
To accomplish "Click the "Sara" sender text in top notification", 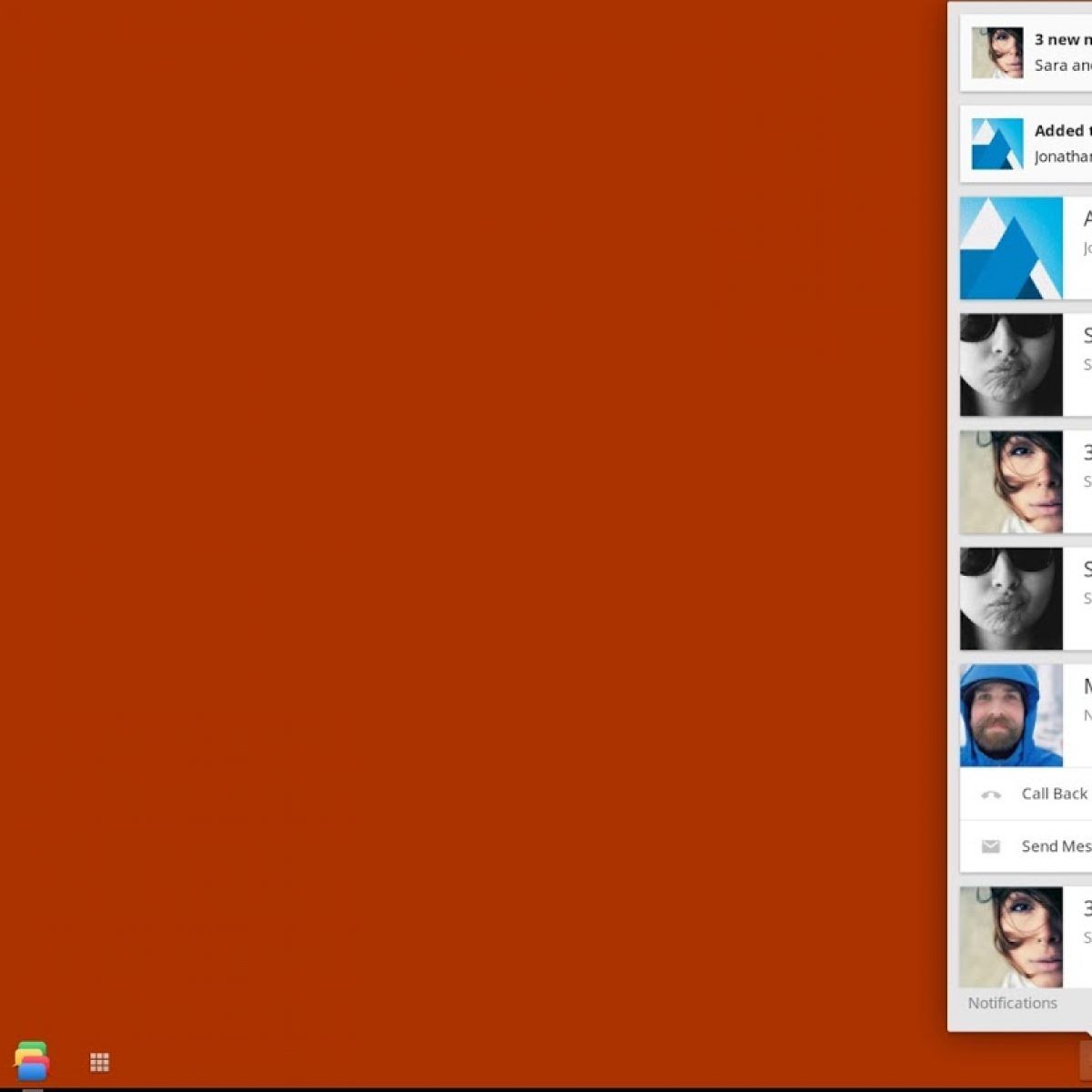I will point(1050,66).
